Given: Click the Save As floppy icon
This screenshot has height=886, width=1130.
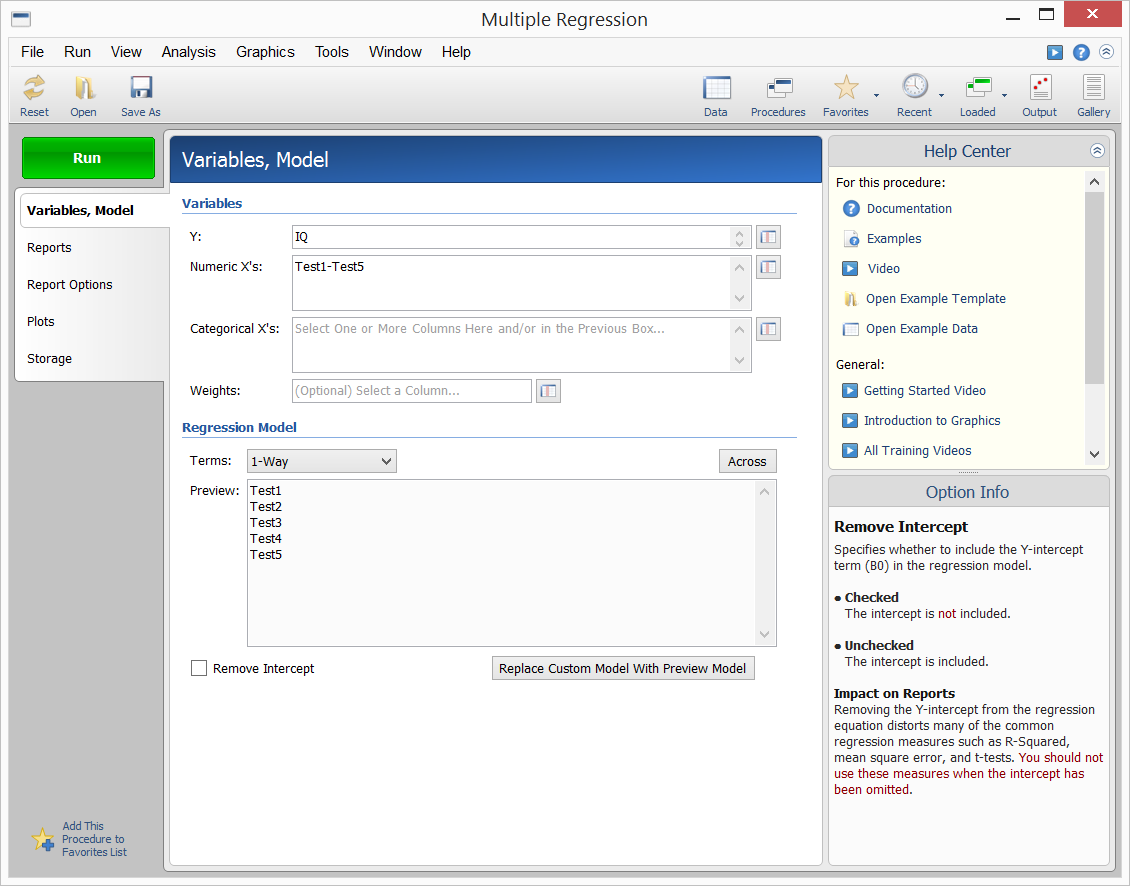Looking at the screenshot, I should point(141,88).
